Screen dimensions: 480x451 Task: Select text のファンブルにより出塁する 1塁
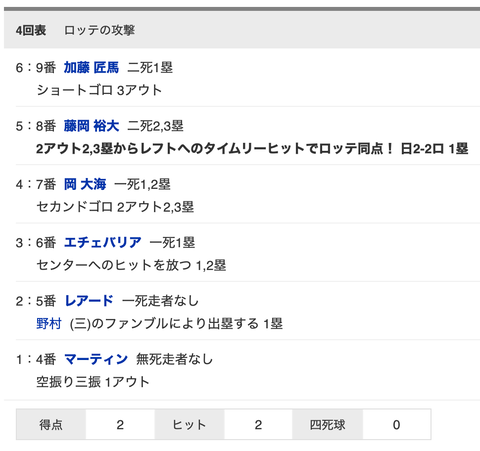(187, 324)
